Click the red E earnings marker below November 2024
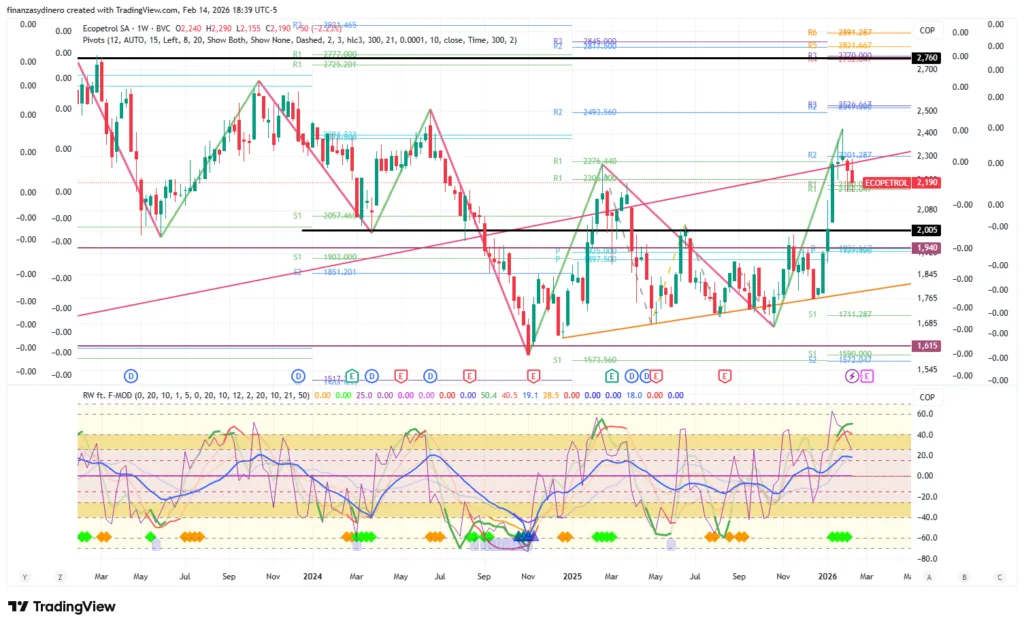The width and height of the screenshot is (1024, 627). 534,375
